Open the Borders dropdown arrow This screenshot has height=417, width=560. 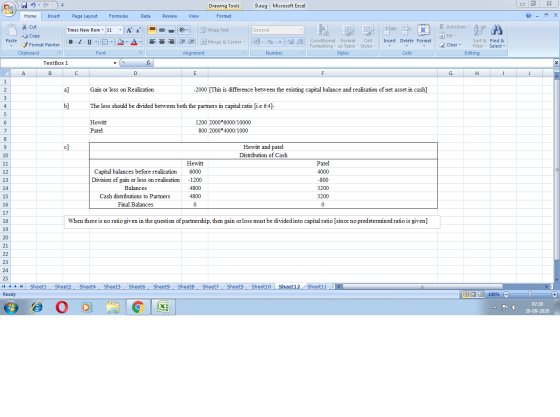(x=111, y=42)
